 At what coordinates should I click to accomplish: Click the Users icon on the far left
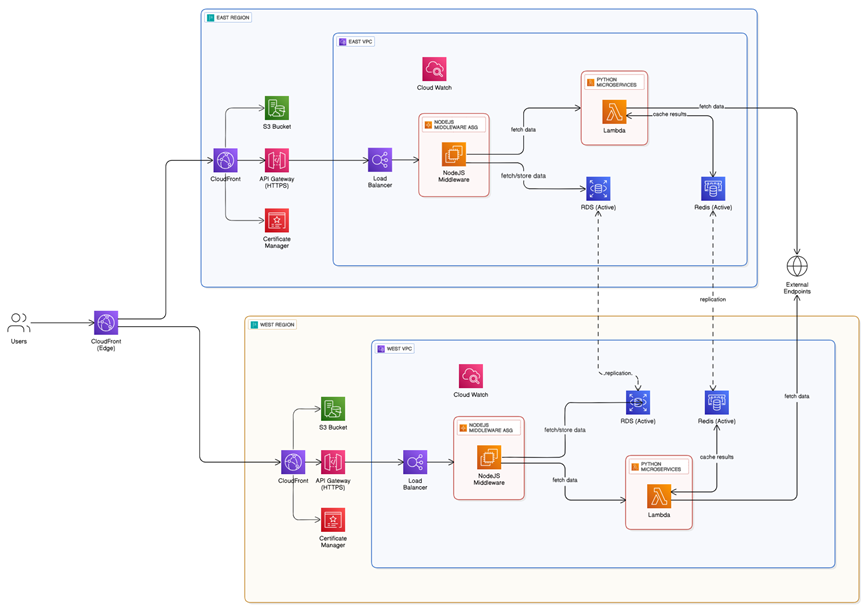coord(18,322)
